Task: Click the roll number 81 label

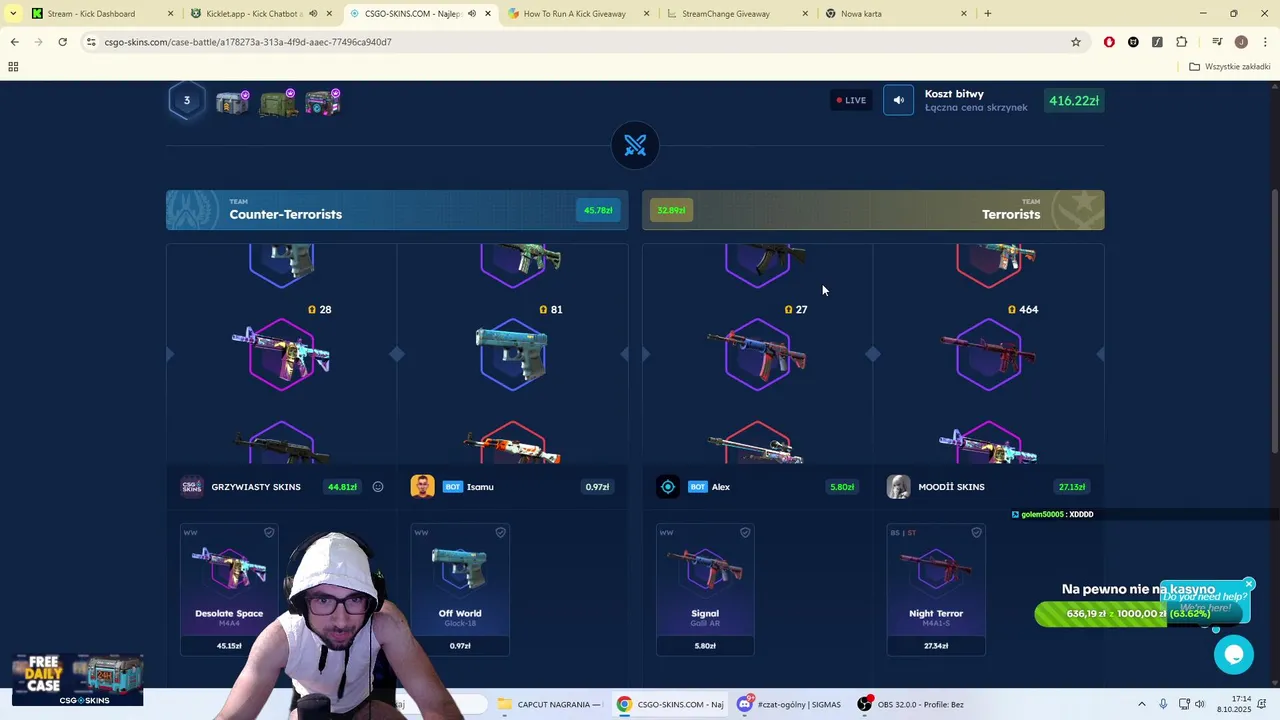Action: pyautogui.click(x=550, y=310)
